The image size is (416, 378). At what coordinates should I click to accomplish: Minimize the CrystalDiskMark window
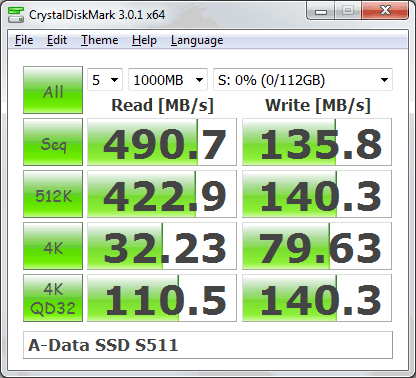click(321, 11)
